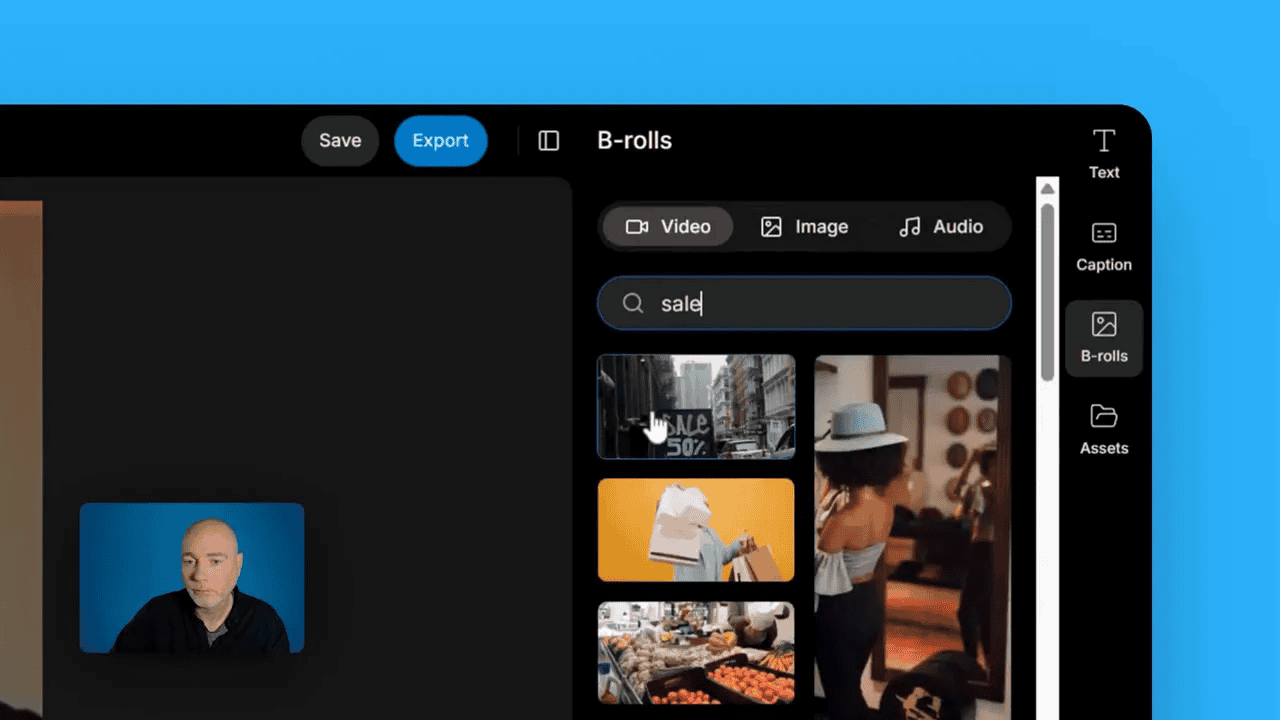Click the sidebar layout toggle icon near Export
1280x720 pixels.
pos(547,141)
